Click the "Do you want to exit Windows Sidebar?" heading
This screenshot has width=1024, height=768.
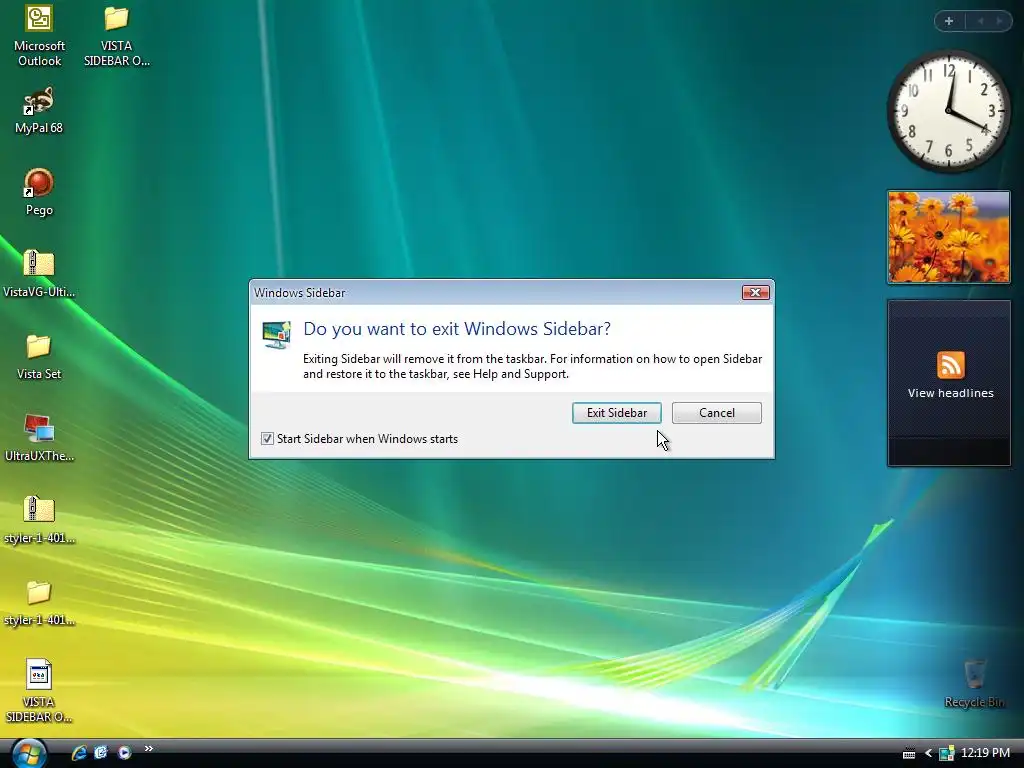click(x=457, y=328)
